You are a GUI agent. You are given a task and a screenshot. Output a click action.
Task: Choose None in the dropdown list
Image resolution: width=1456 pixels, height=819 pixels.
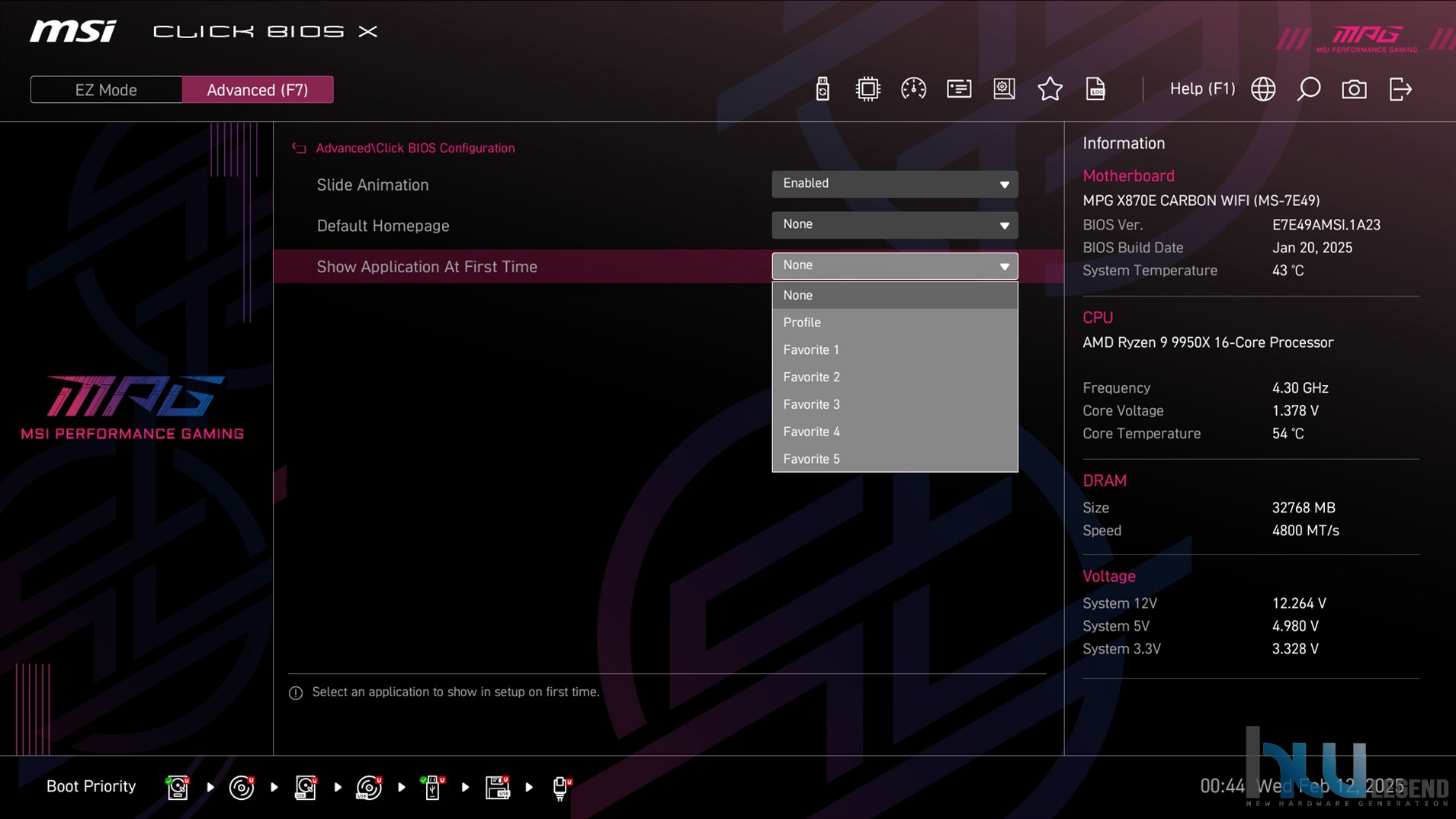(x=894, y=295)
